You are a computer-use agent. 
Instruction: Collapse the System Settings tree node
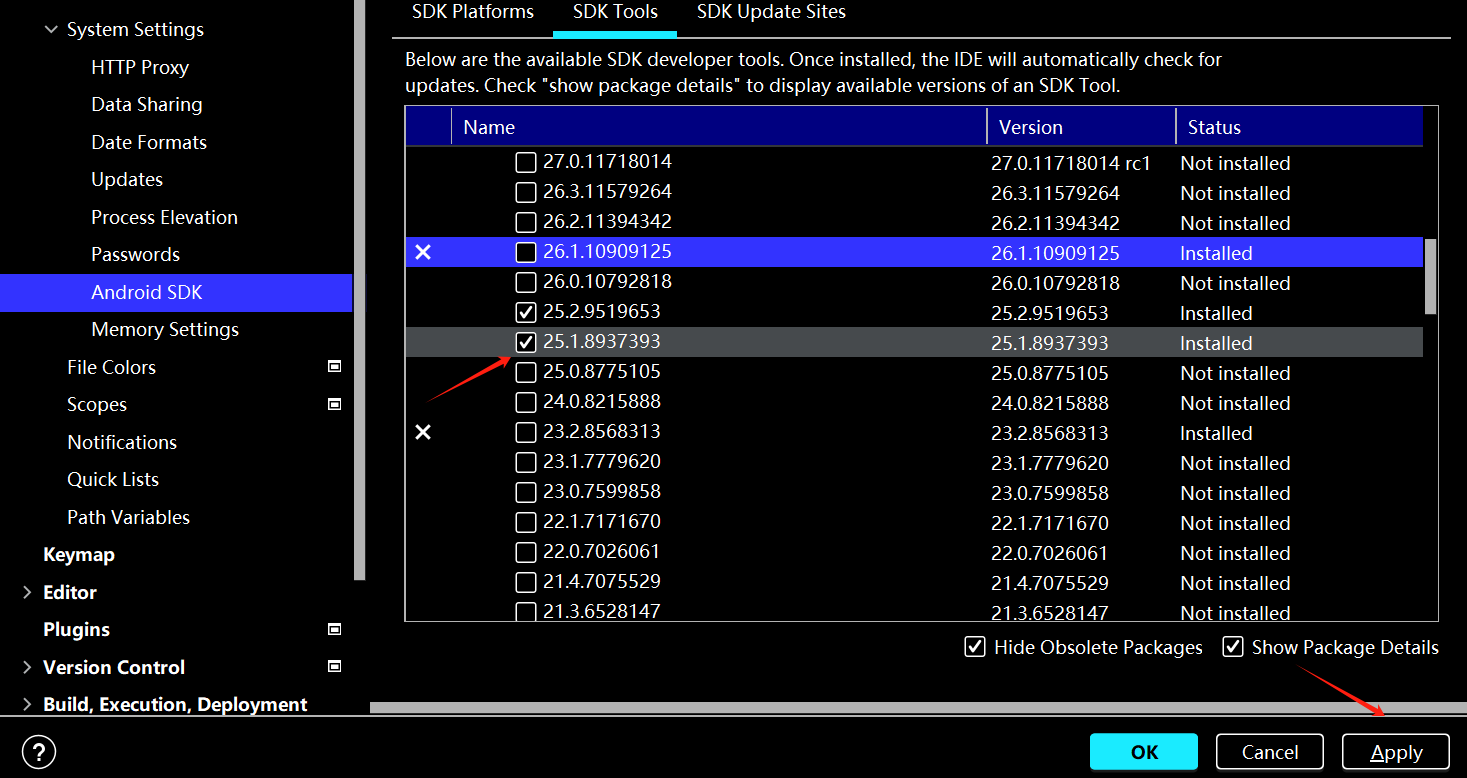tap(51, 30)
